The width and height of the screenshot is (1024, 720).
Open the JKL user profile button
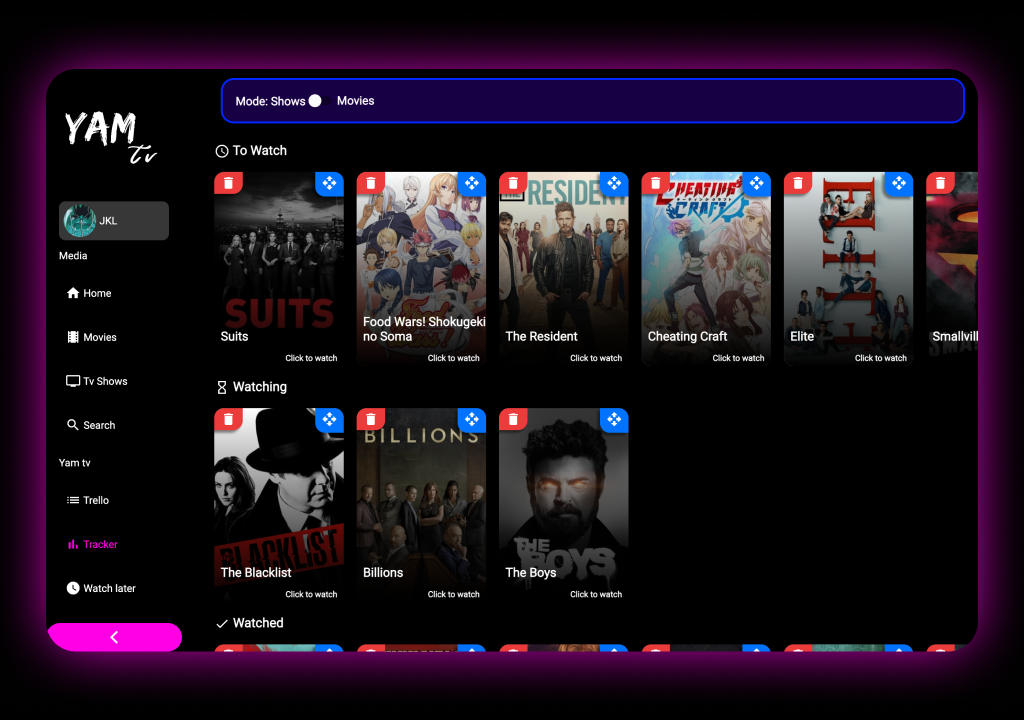pos(114,221)
